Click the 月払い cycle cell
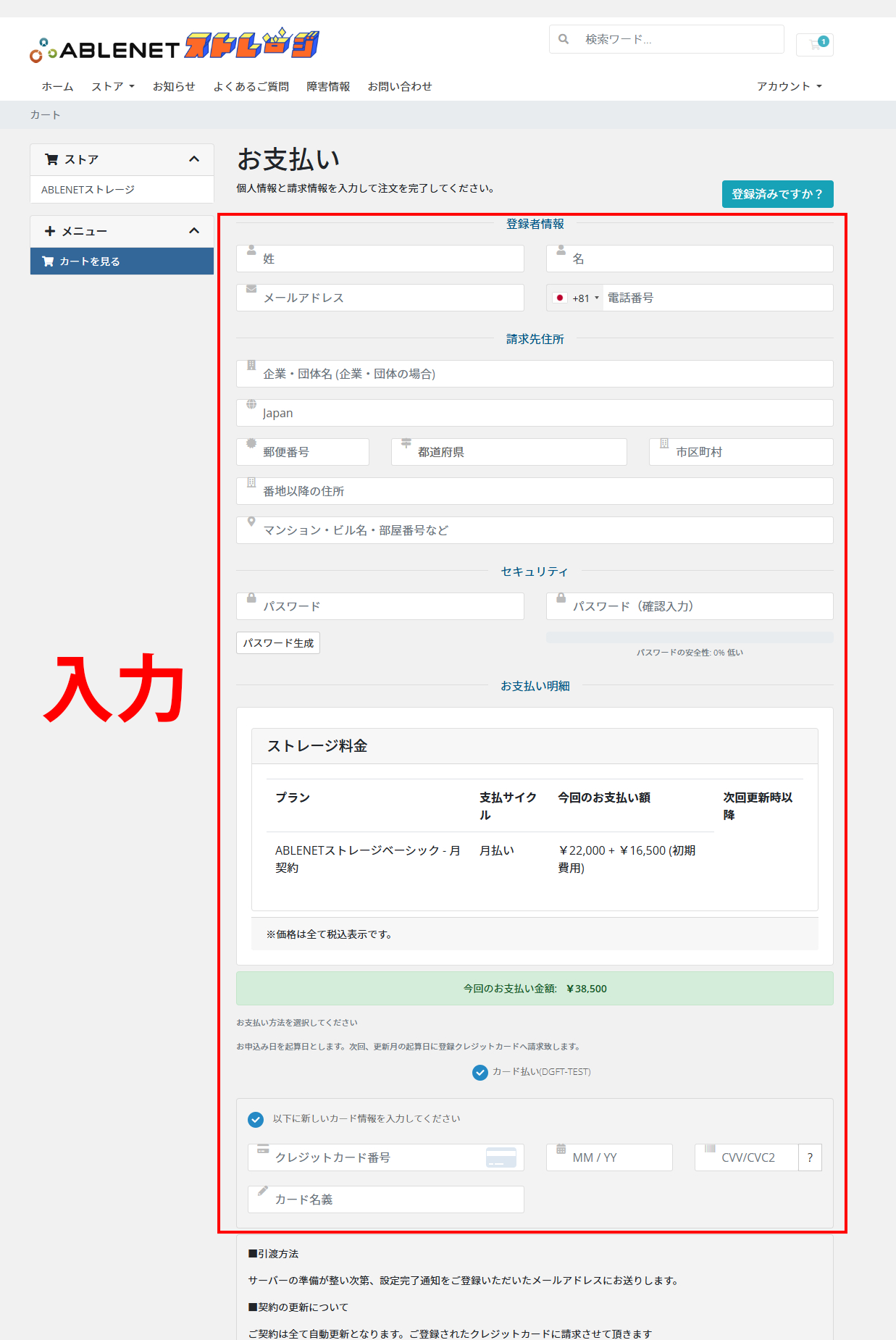 pyautogui.click(x=497, y=850)
